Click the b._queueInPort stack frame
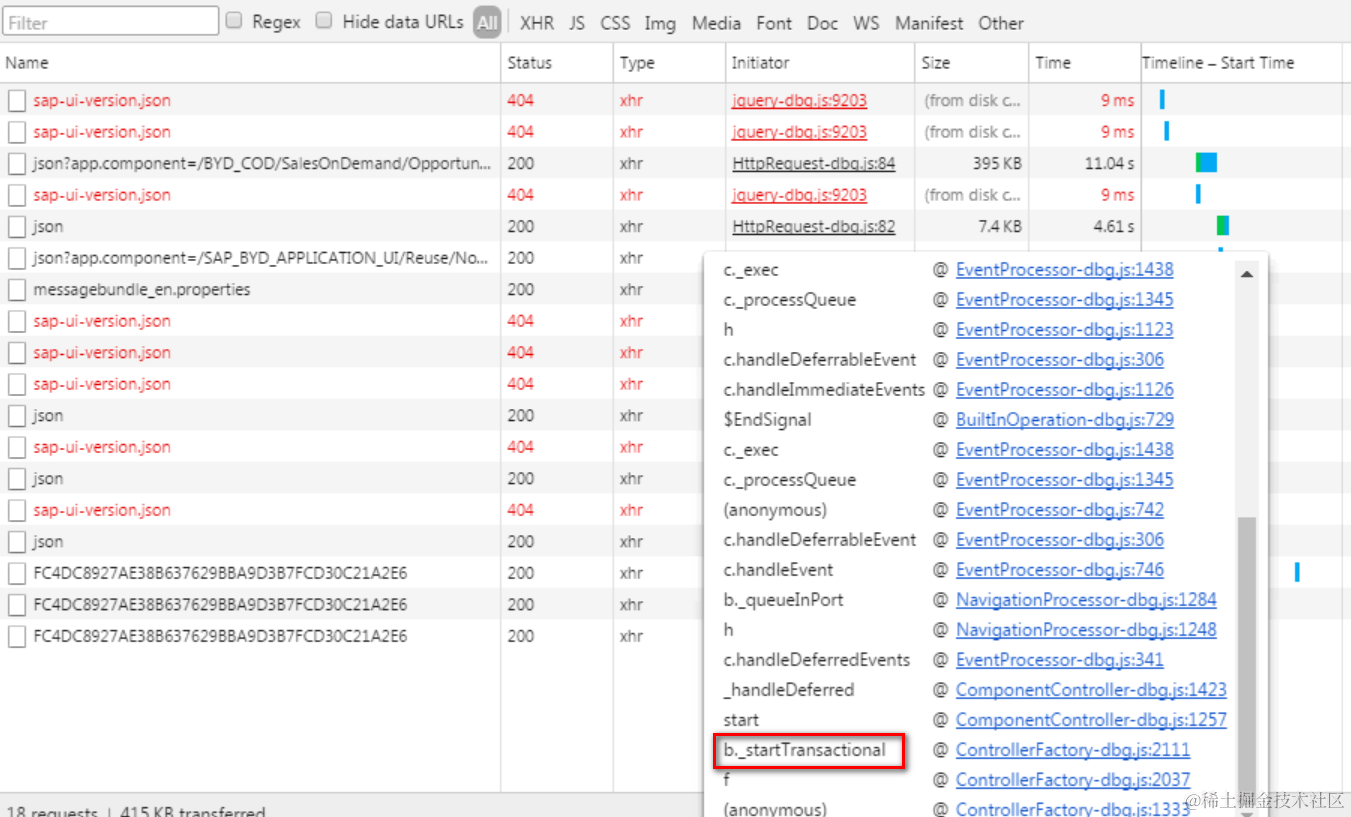Screen dimensions: 1351x817 point(783,599)
